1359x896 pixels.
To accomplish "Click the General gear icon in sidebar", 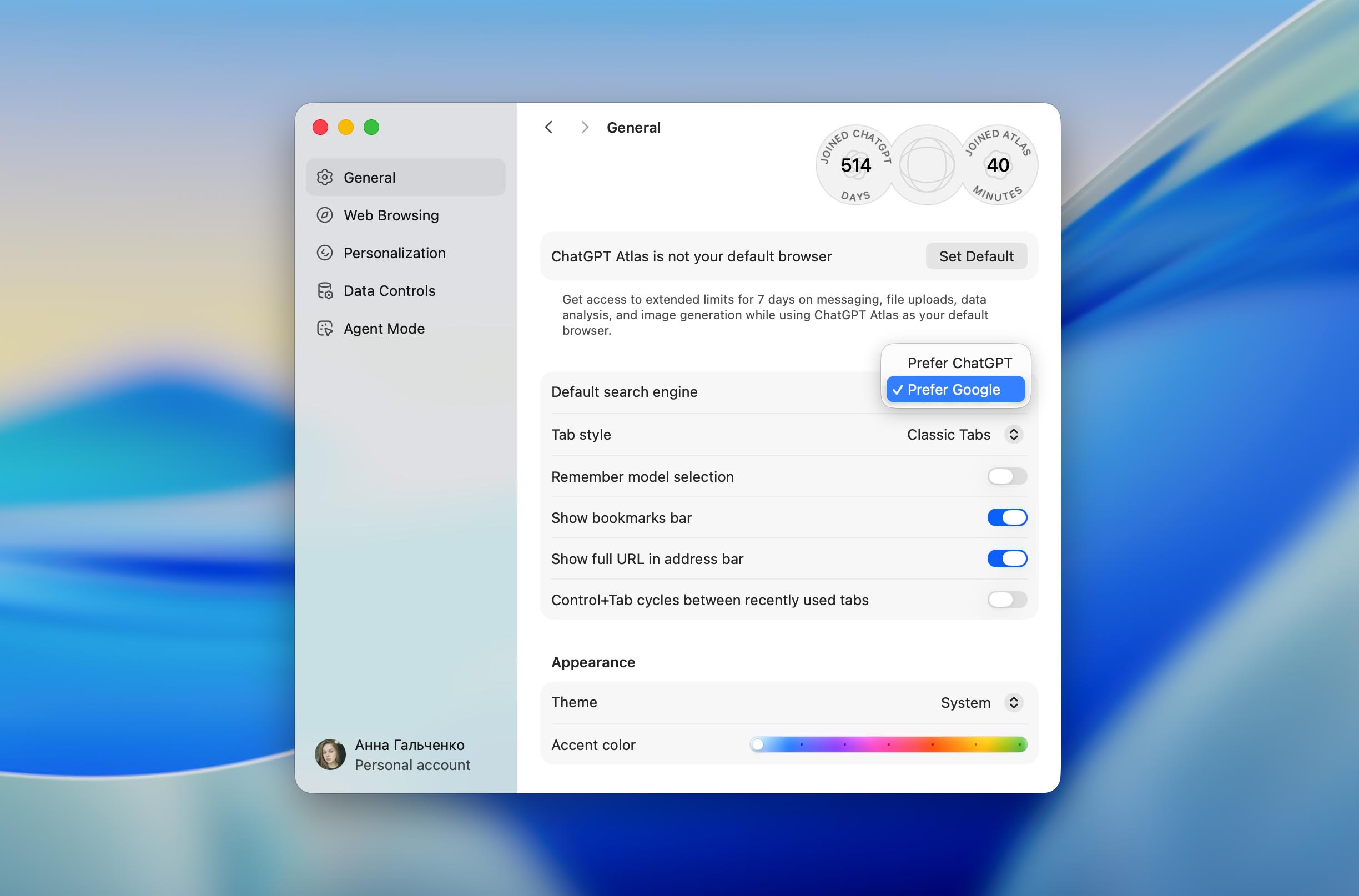I will click(325, 177).
